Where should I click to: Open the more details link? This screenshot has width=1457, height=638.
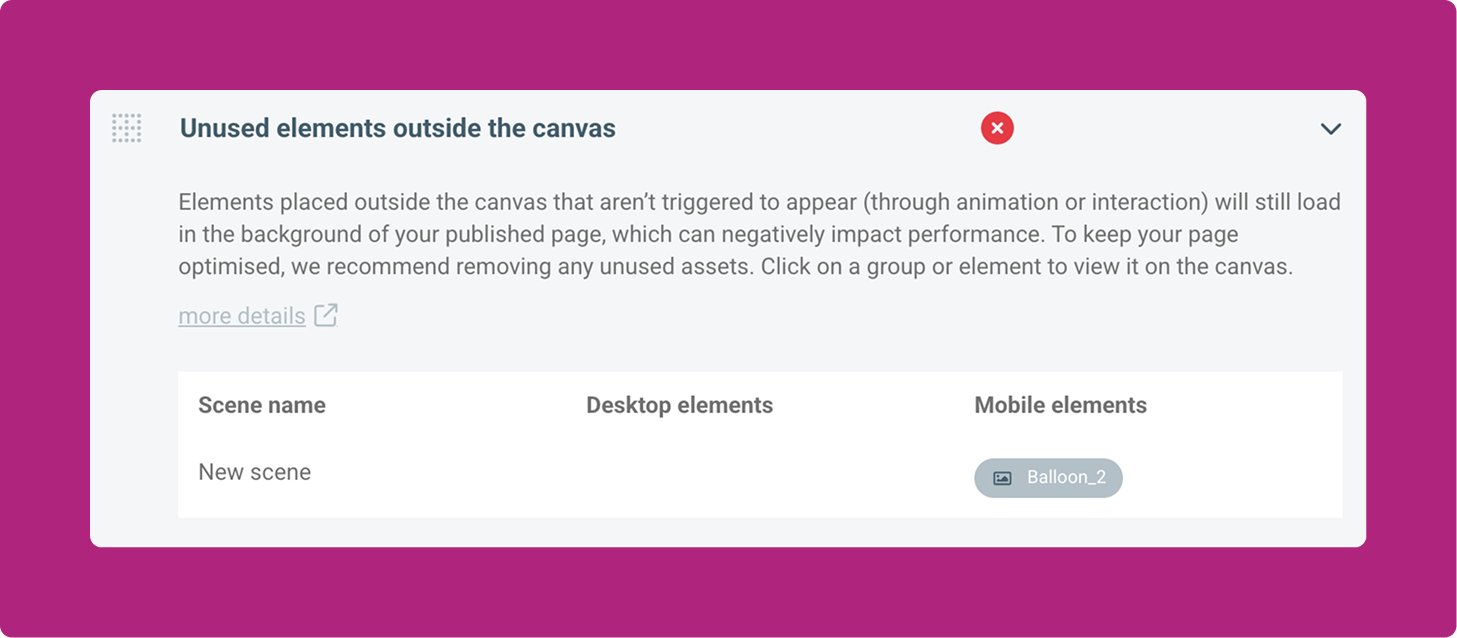pos(242,316)
